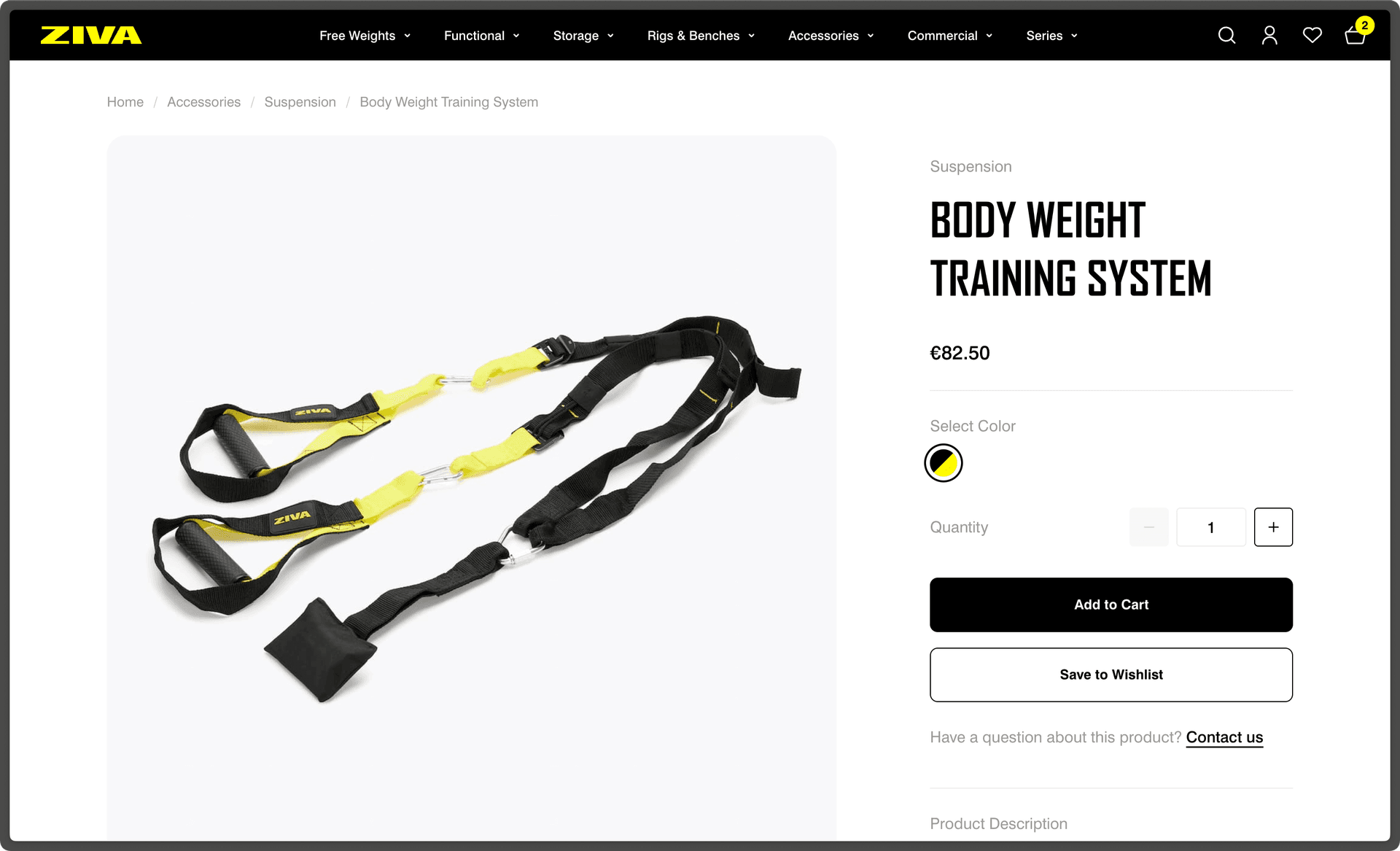Open the user account icon
The width and height of the screenshot is (1400, 851).
pos(1269,35)
